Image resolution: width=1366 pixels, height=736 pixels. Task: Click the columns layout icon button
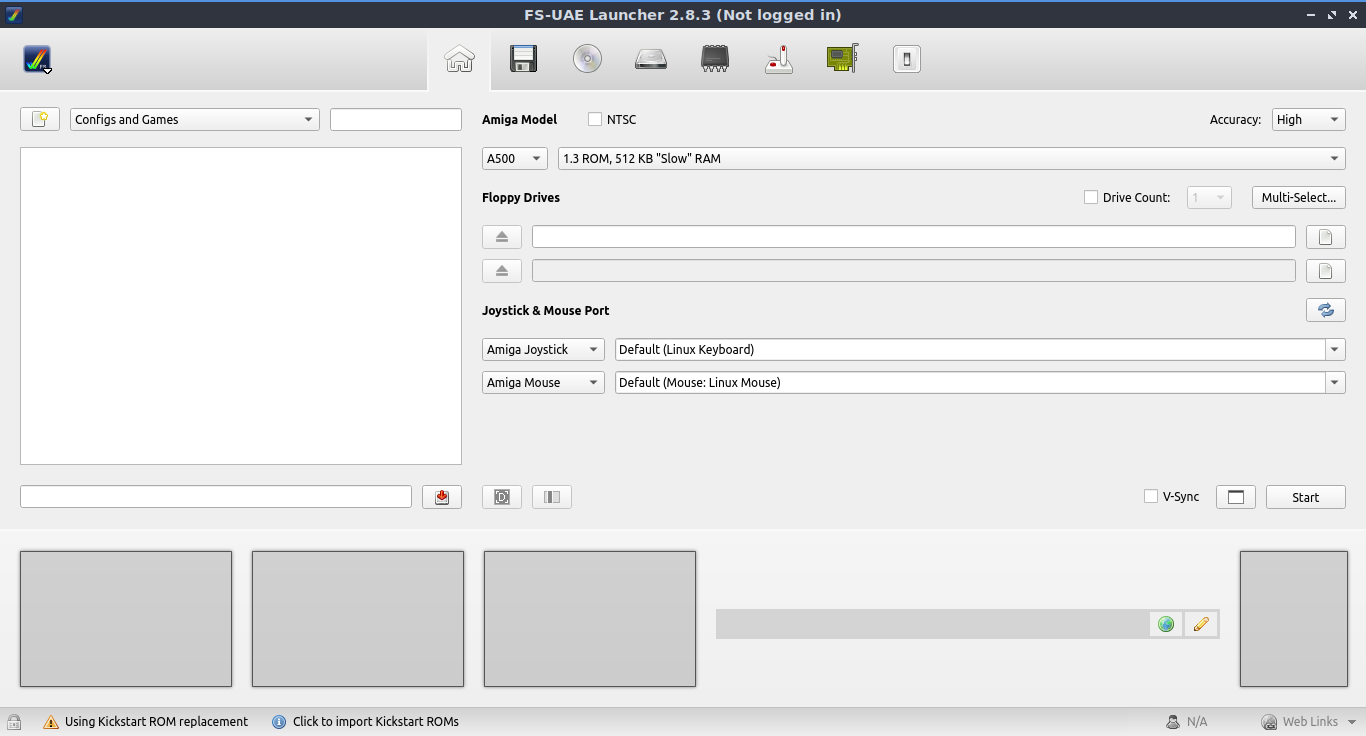(552, 497)
